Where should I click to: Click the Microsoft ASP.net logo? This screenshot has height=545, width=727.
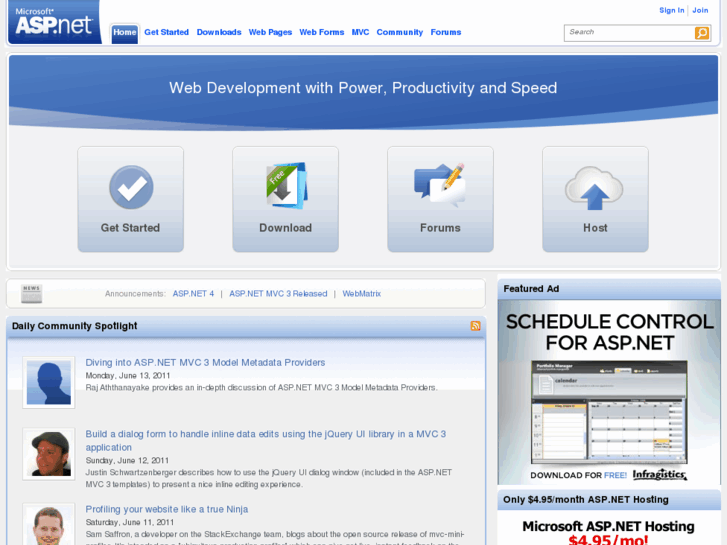pyautogui.click(x=55, y=22)
